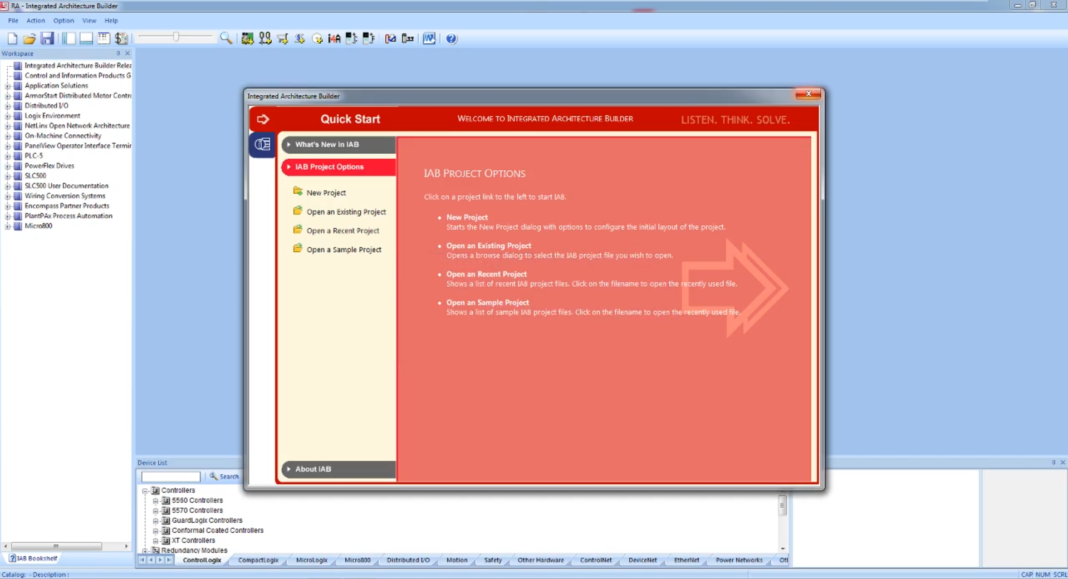This screenshot has height=579, width=1068.
Task: Click the icon beside Open a Recent Project
Action: (298, 230)
